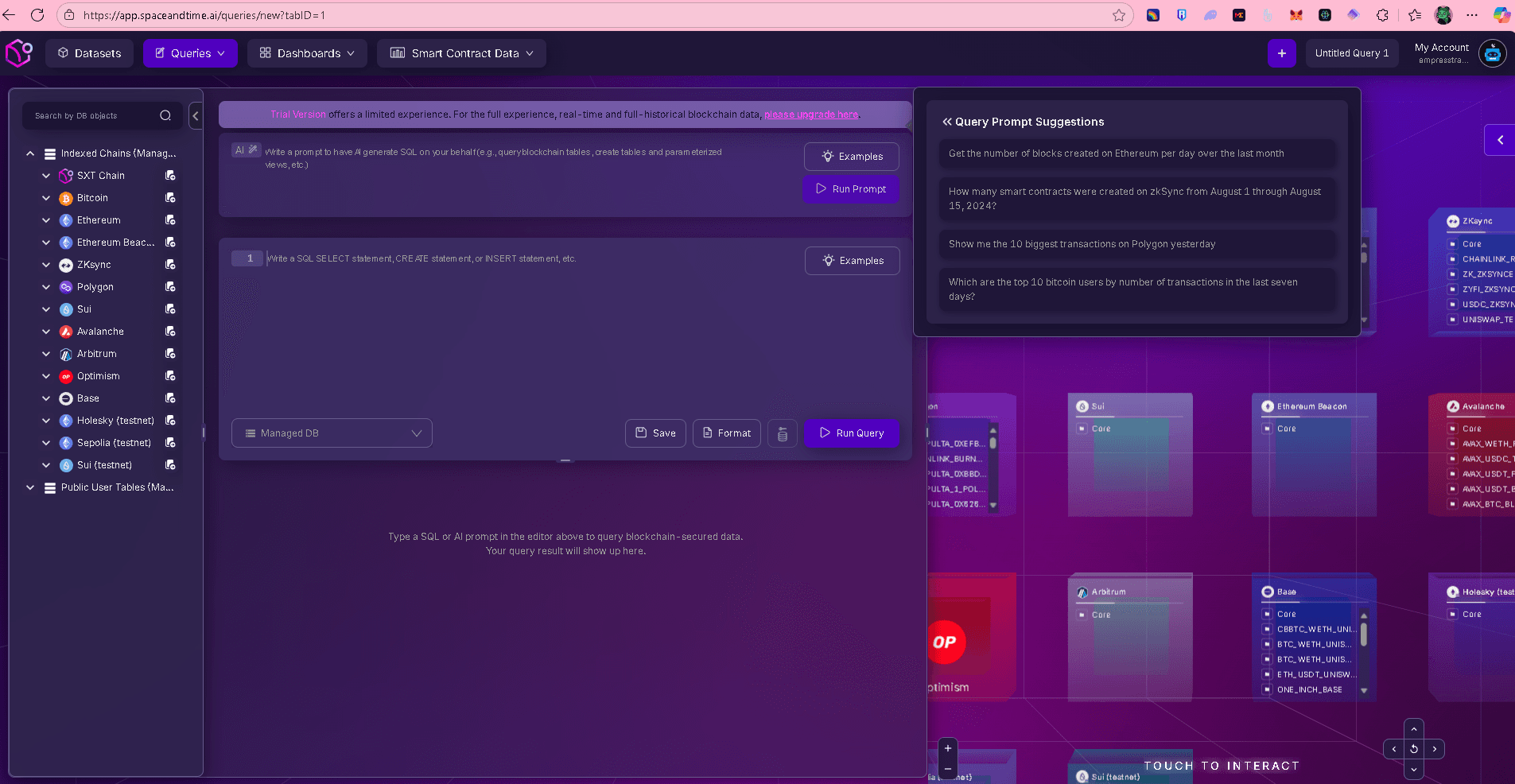Click the Run Prompt button
Screen dimensions: 1515x784
(851, 189)
